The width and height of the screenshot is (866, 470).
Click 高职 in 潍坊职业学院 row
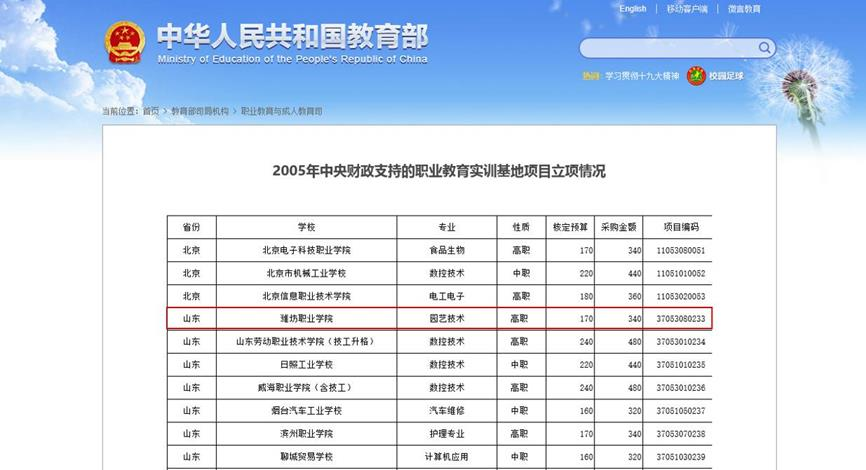point(519,319)
